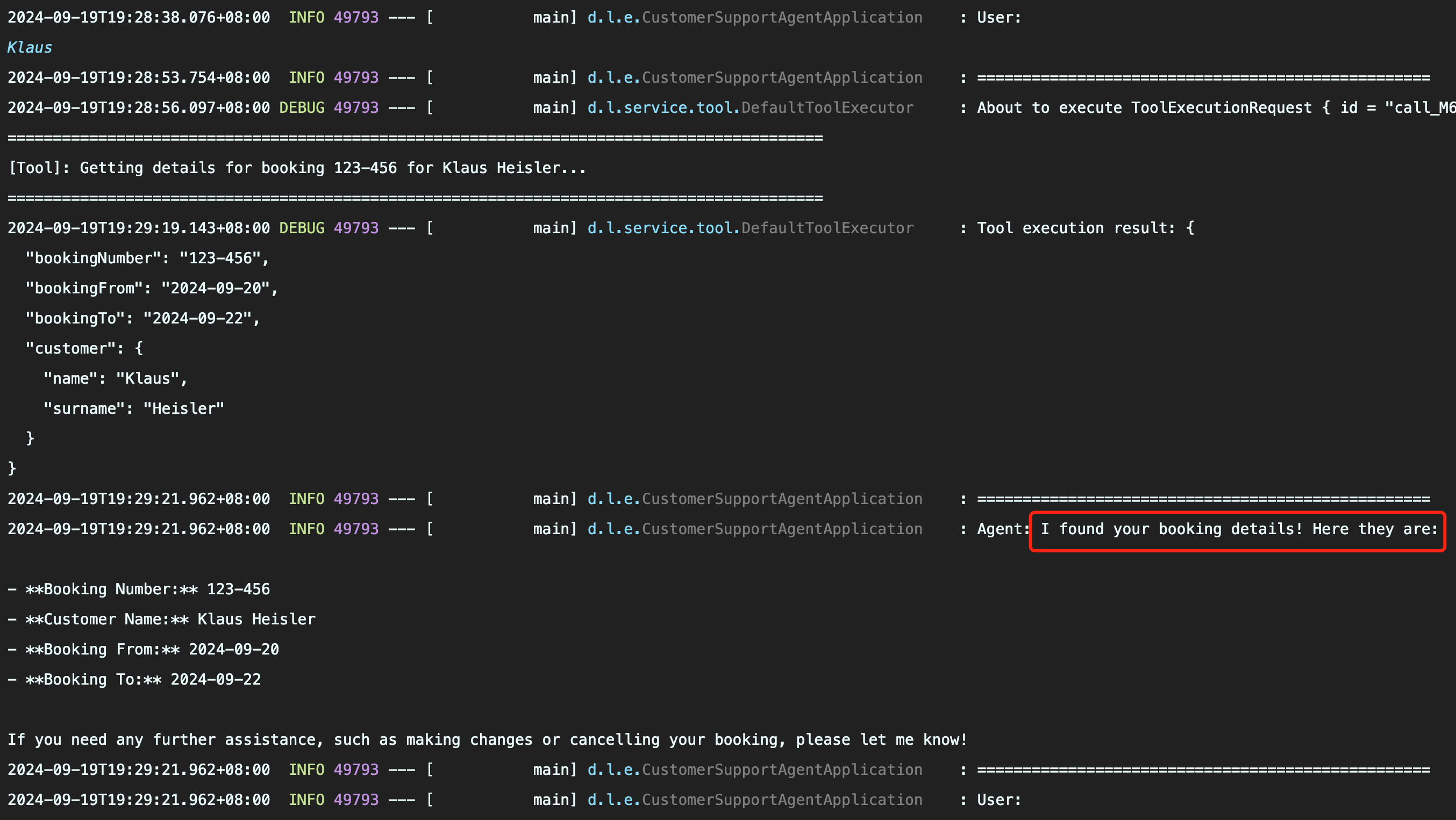1456x820 pixels.
Task: Click the '[Tool]: Getting details for booking' line
Action: pyautogui.click(x=297, y=168)
